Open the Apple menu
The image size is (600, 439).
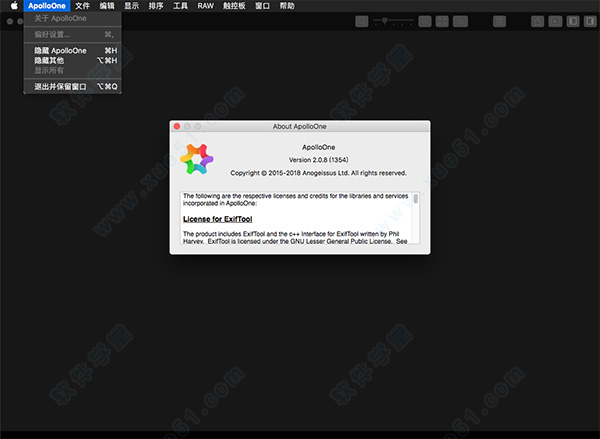[14, 6]
